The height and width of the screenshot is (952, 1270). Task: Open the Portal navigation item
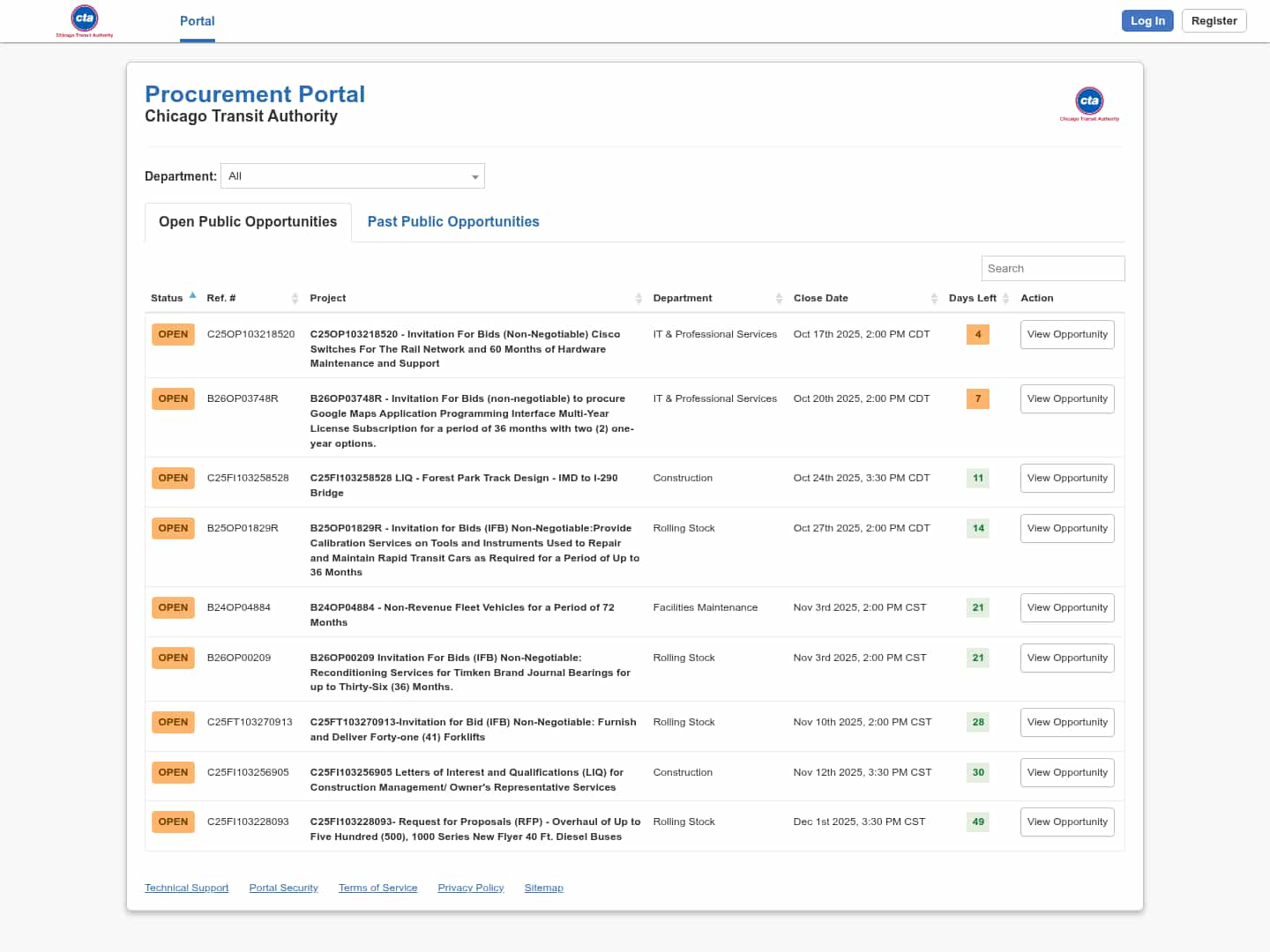pos(197,21)
